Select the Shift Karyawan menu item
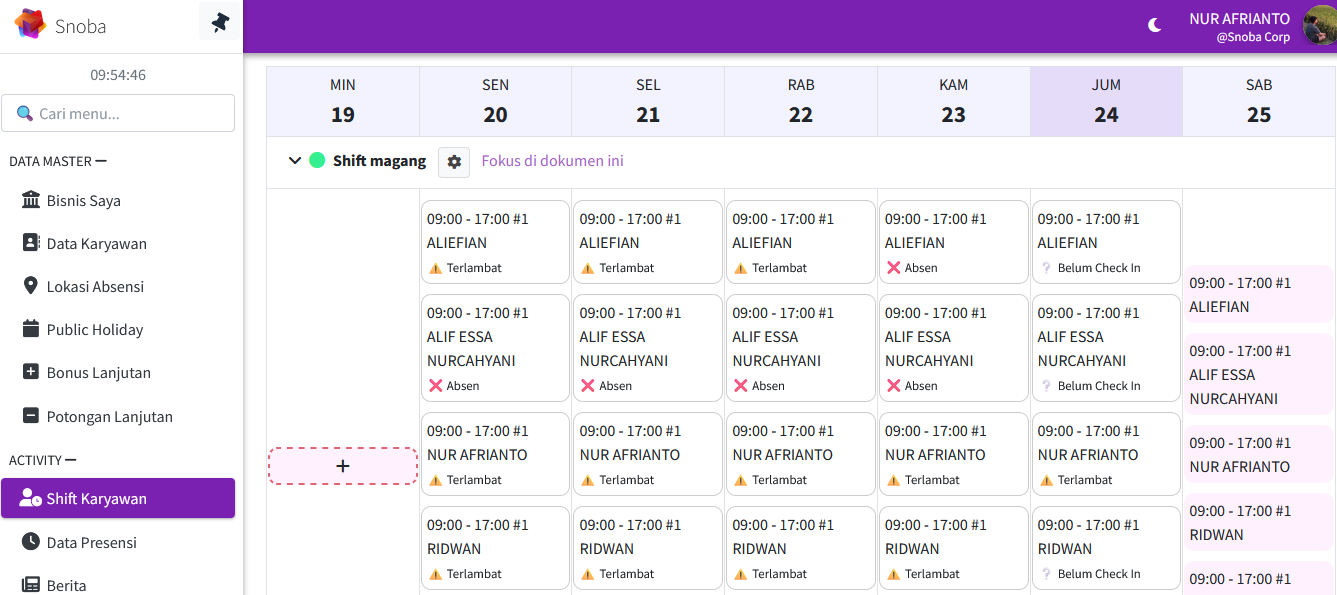The image size is (1337, 595). point(118,498)
